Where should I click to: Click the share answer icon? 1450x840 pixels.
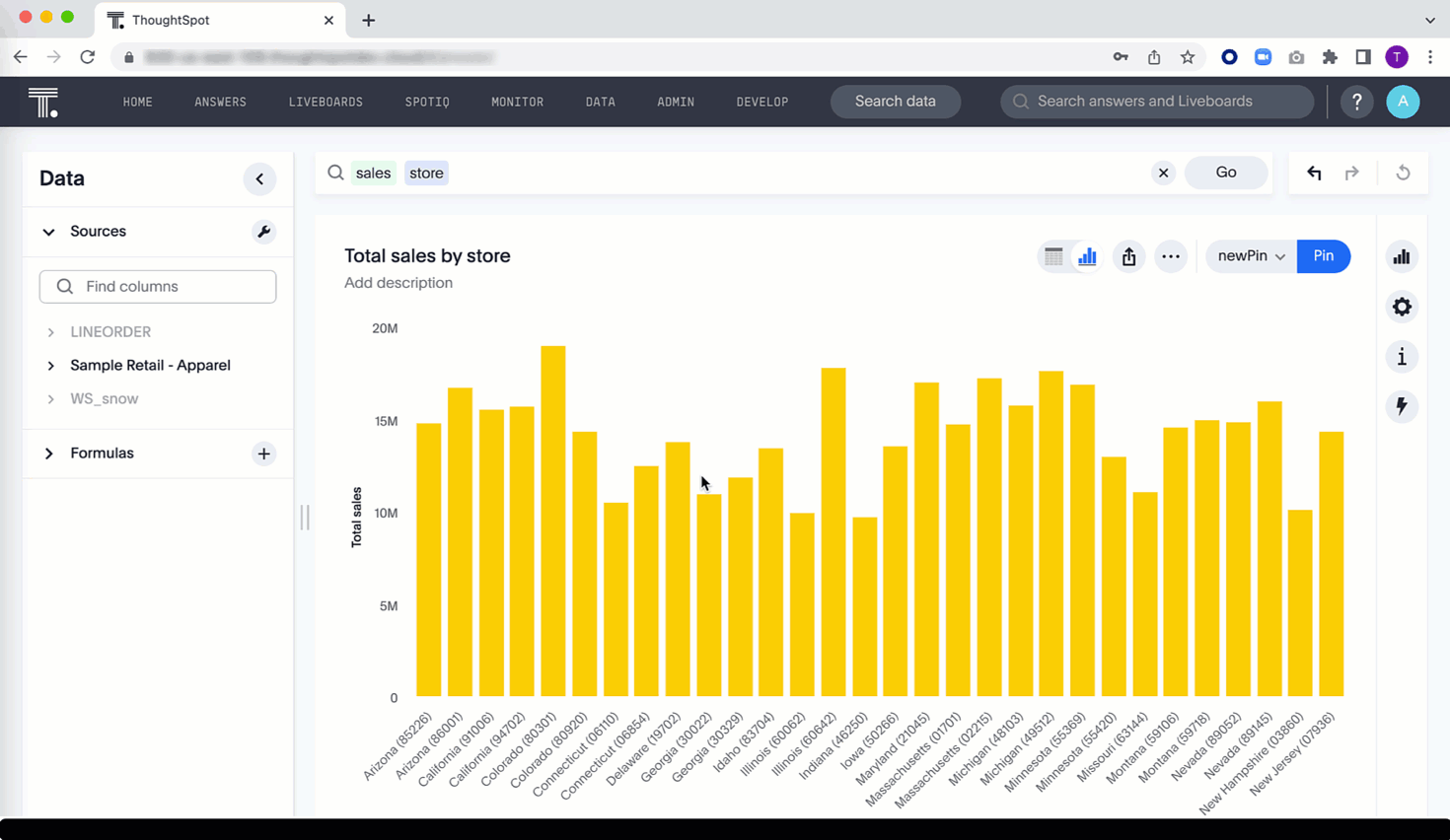pos(1128,256)
